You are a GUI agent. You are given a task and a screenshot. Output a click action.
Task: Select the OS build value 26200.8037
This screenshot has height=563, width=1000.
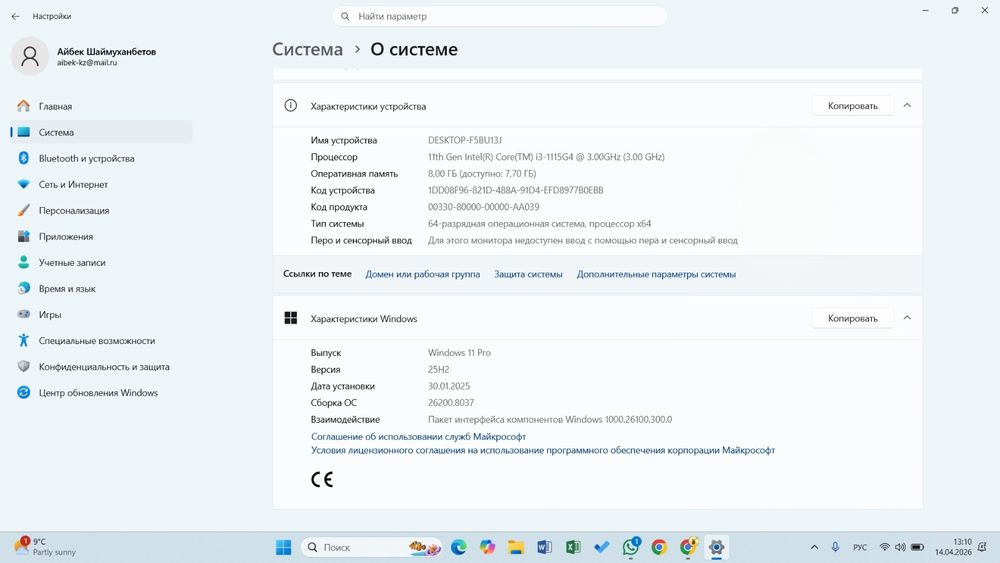451,403
